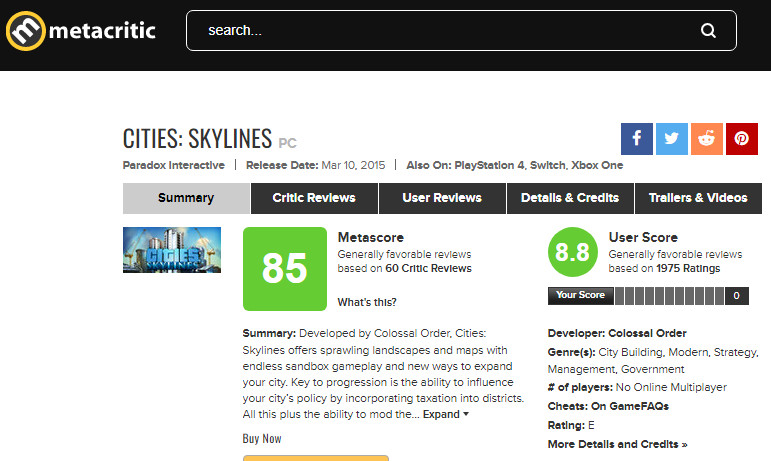Click the Colossal Order developer link

pos(647,333)
